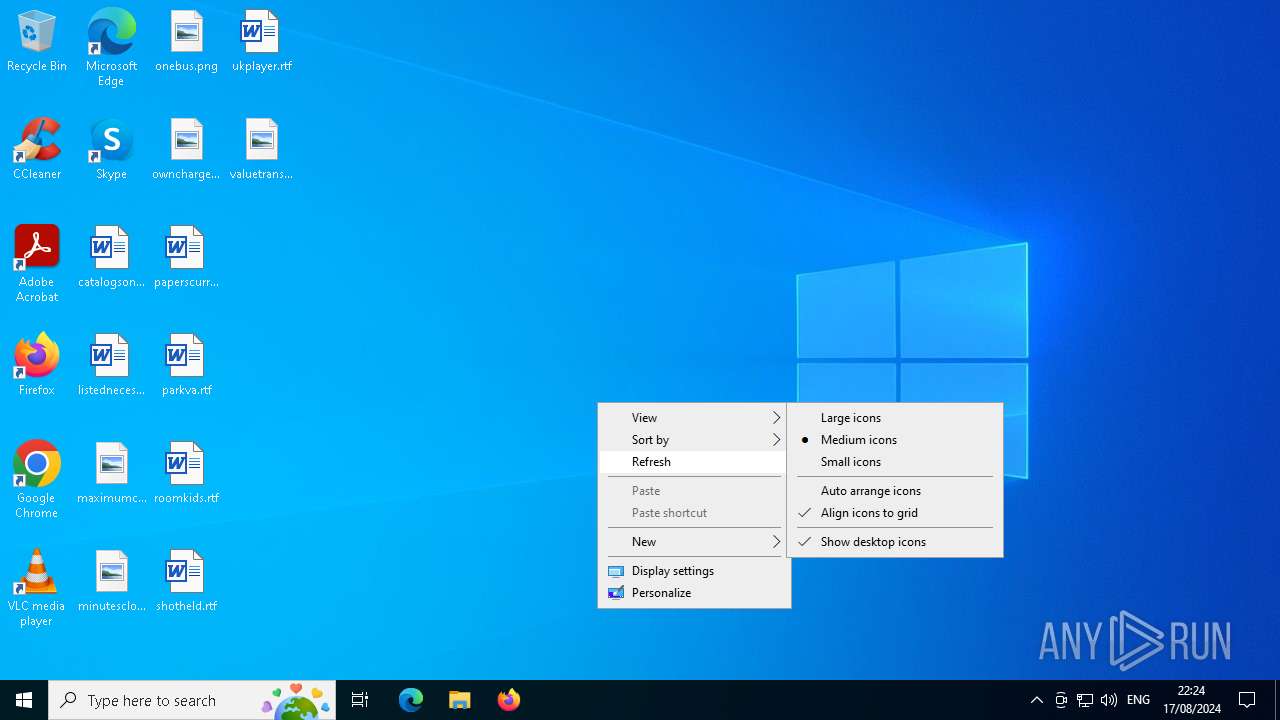Choose Medium icons view option

point(895,440)
